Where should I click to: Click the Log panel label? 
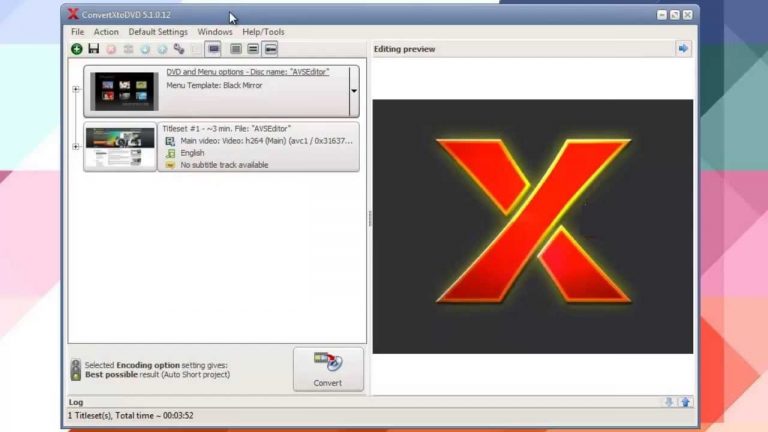tap(76, 402)
